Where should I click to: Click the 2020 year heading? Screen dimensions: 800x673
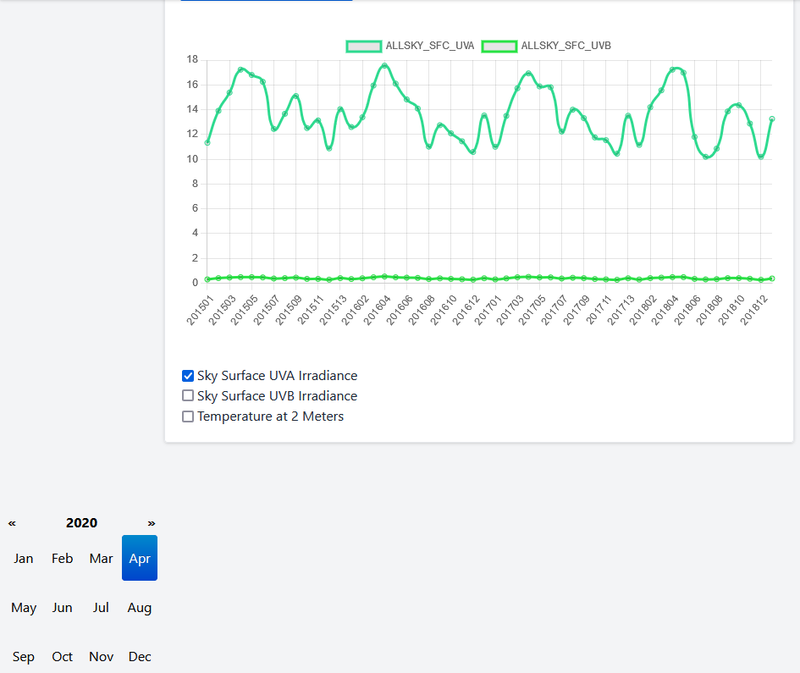(82, 523)
